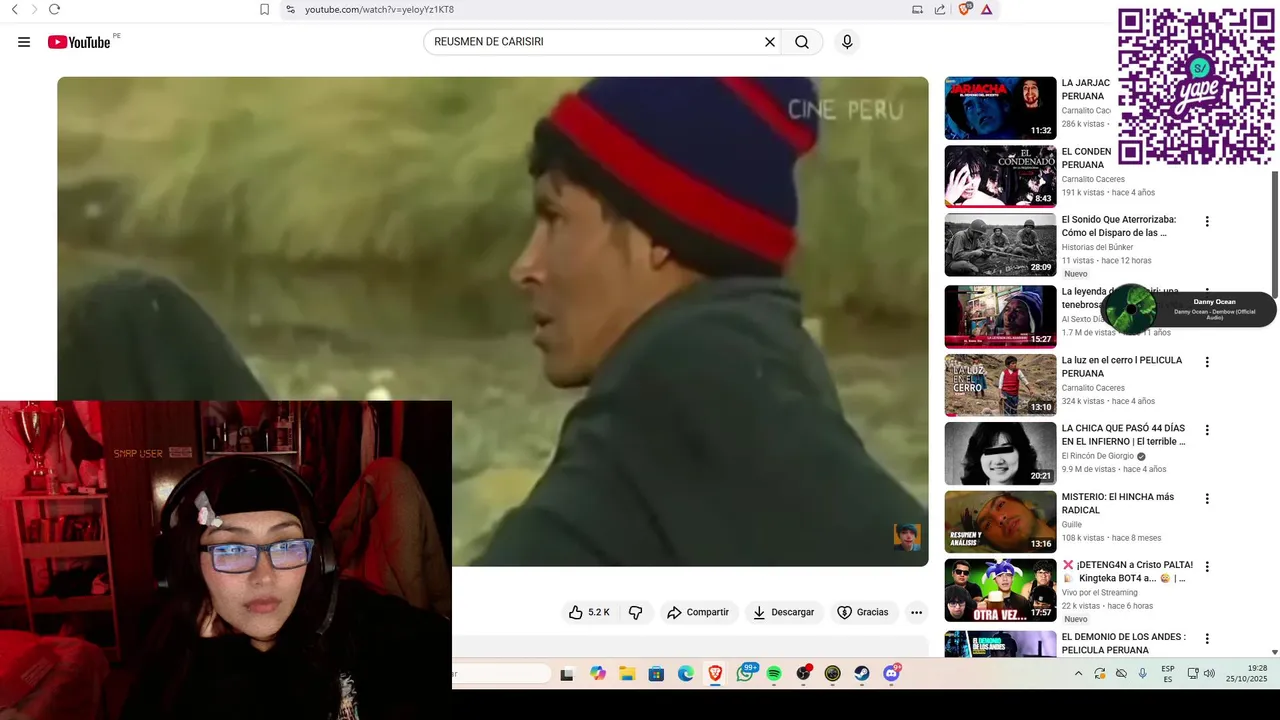Clear the search box with the X
The height and width of the screenshot is (720, 1280).
770,42
